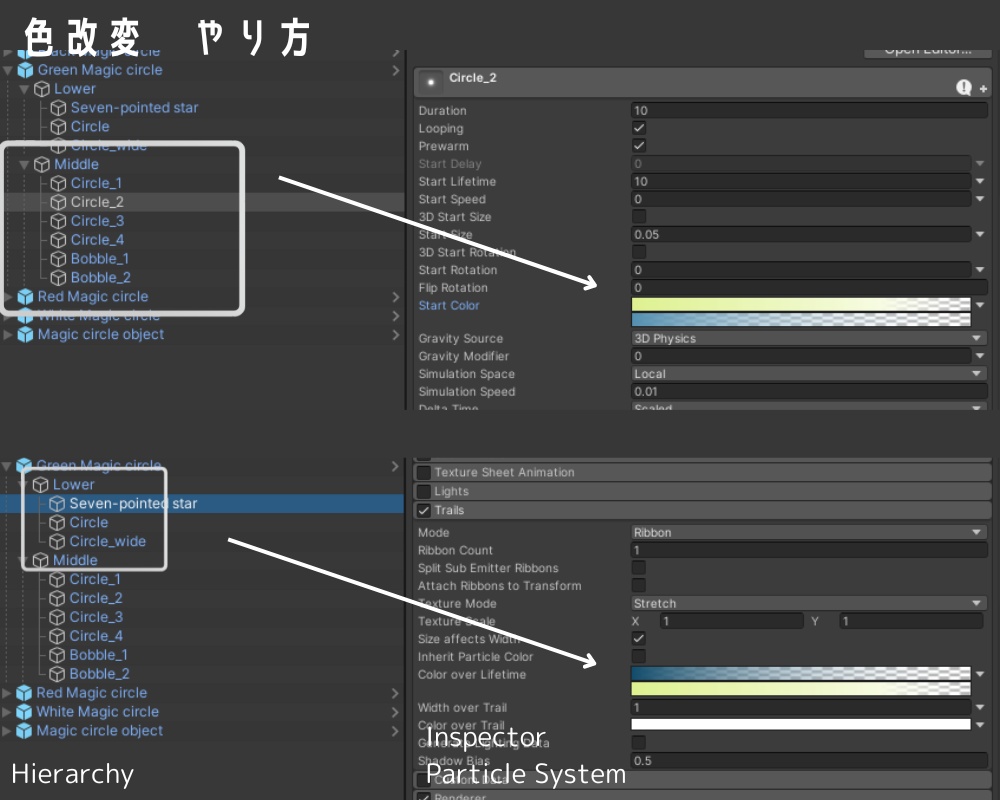The width and height of the screenshot is (1000, 800).
Task: Open the Color over Lifetime mode arrow
Action: pos(980,674)
